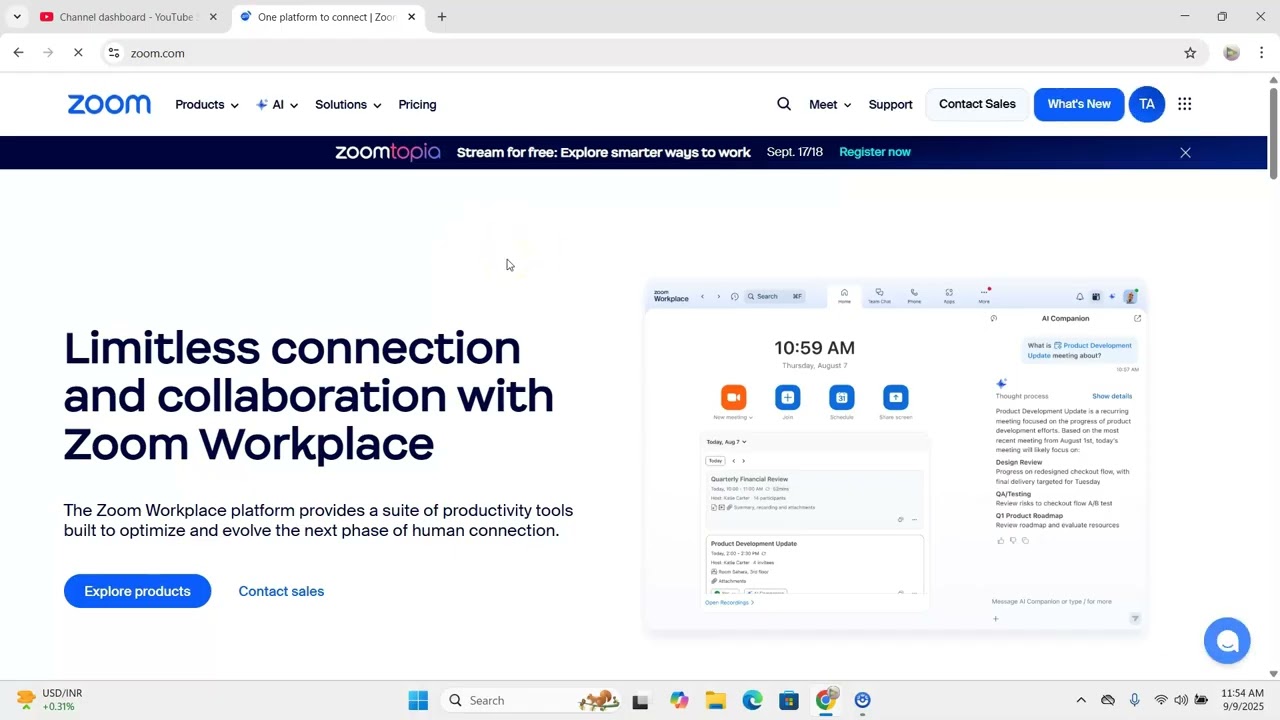Click the Contact Sales header button

click(977, 104)
